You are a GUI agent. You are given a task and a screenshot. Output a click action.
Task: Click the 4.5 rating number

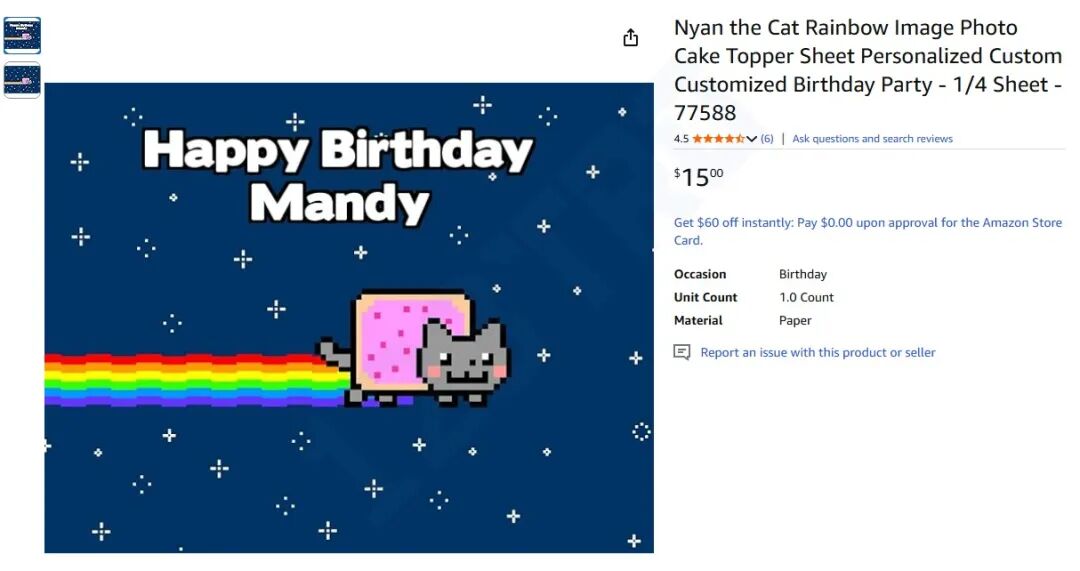coord(681,139)
